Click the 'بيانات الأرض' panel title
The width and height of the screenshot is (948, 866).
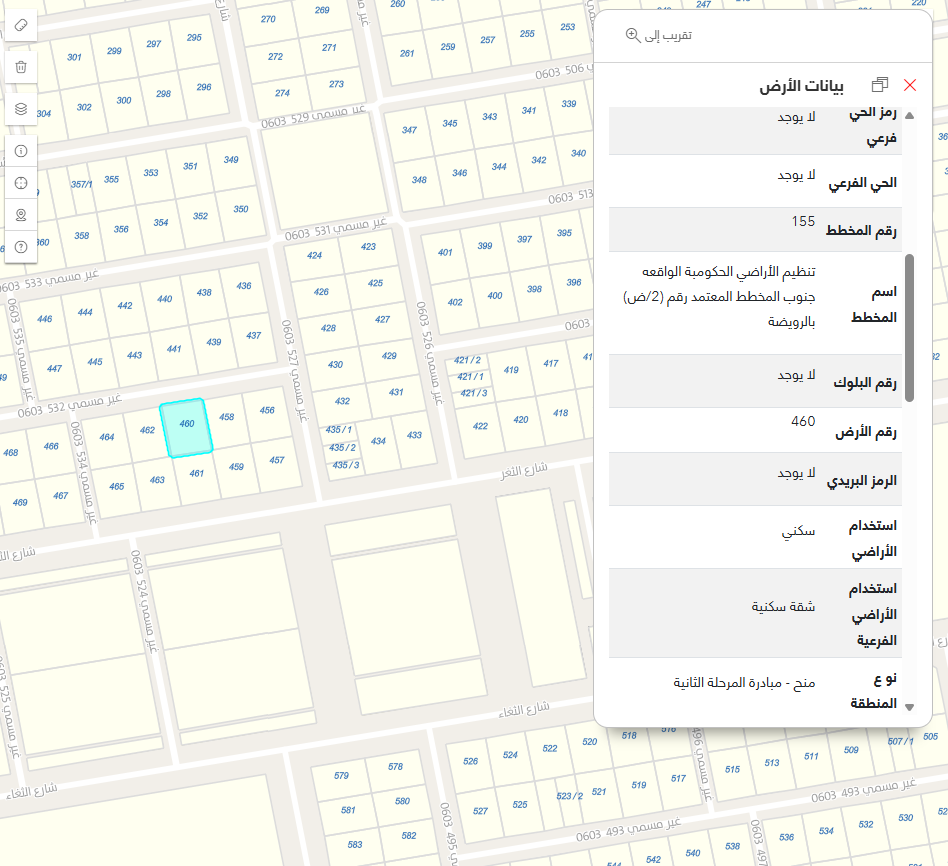[801, 86]
